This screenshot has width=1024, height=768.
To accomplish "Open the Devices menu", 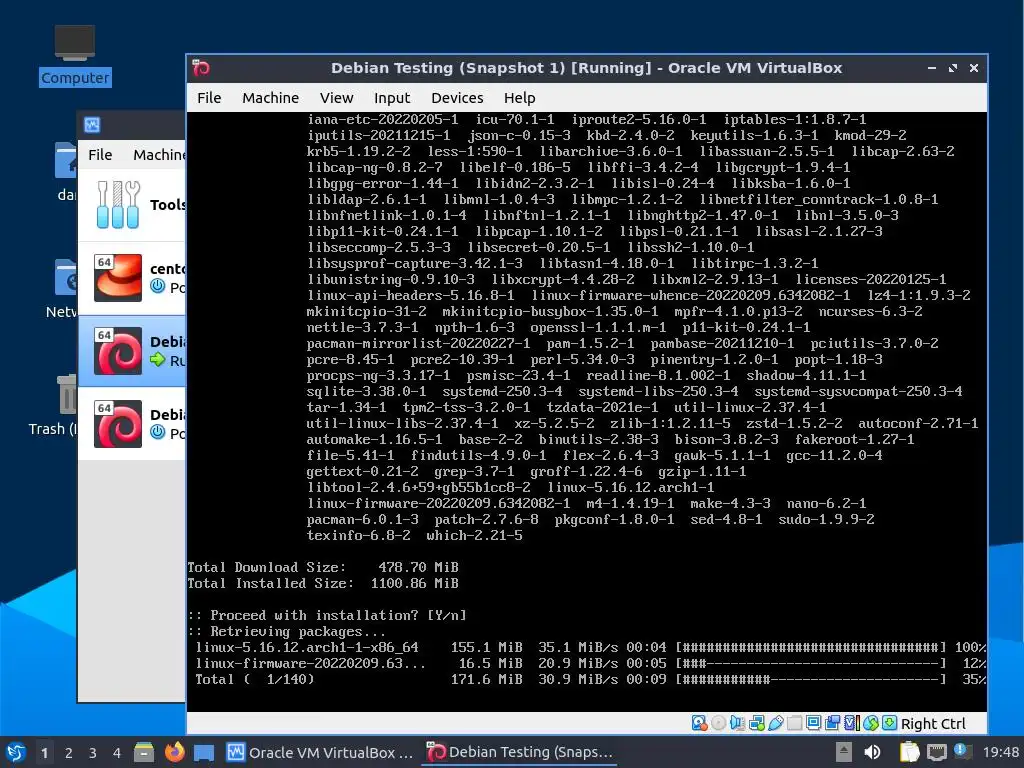I will tap(457, 98).
